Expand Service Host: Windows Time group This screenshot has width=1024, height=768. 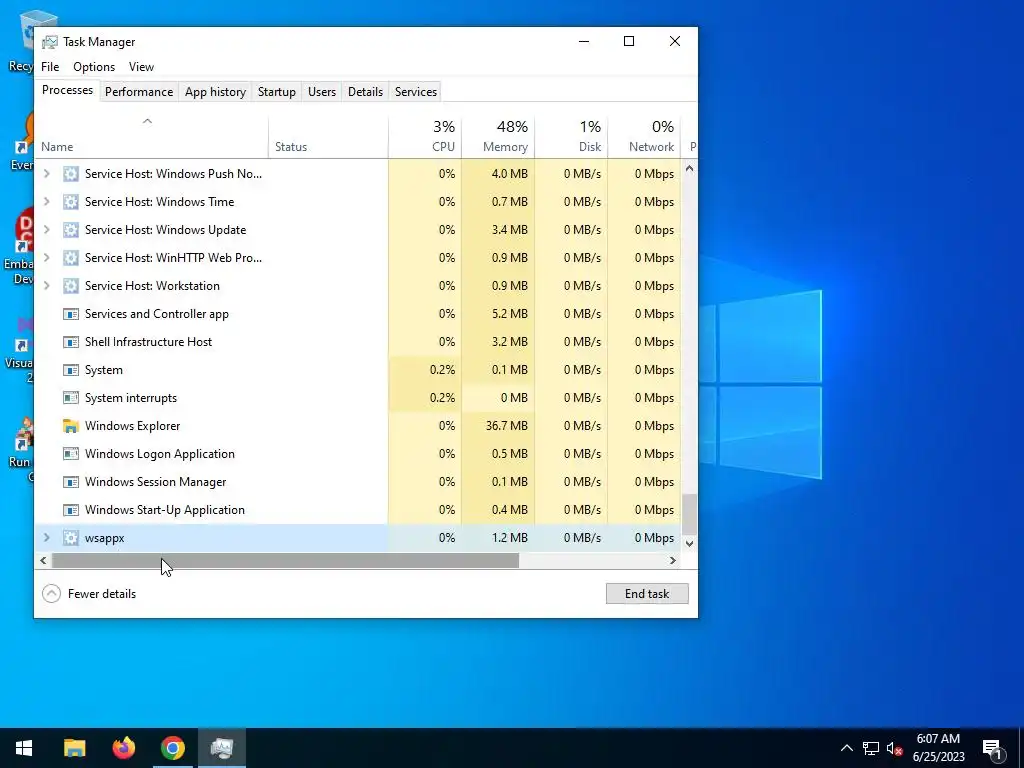click(46, 202)
